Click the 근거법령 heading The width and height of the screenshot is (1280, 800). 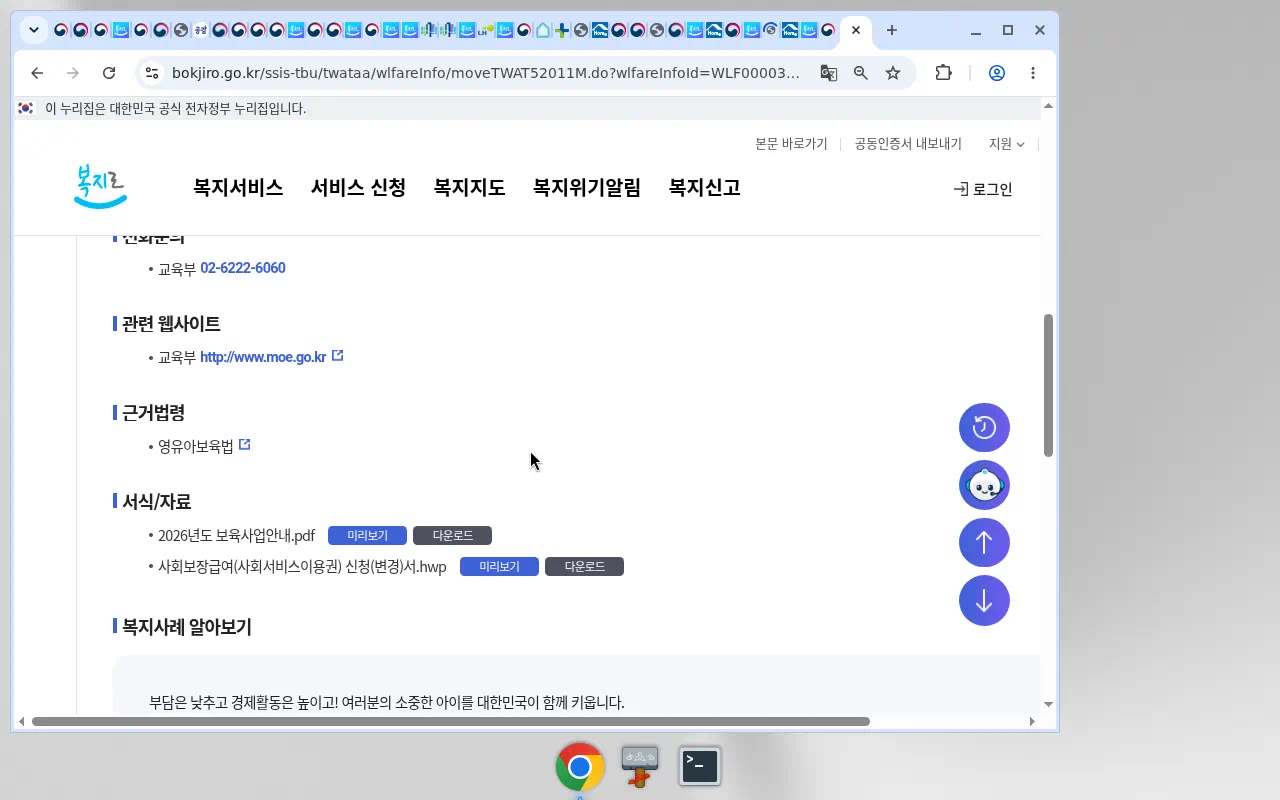point(153,412)
